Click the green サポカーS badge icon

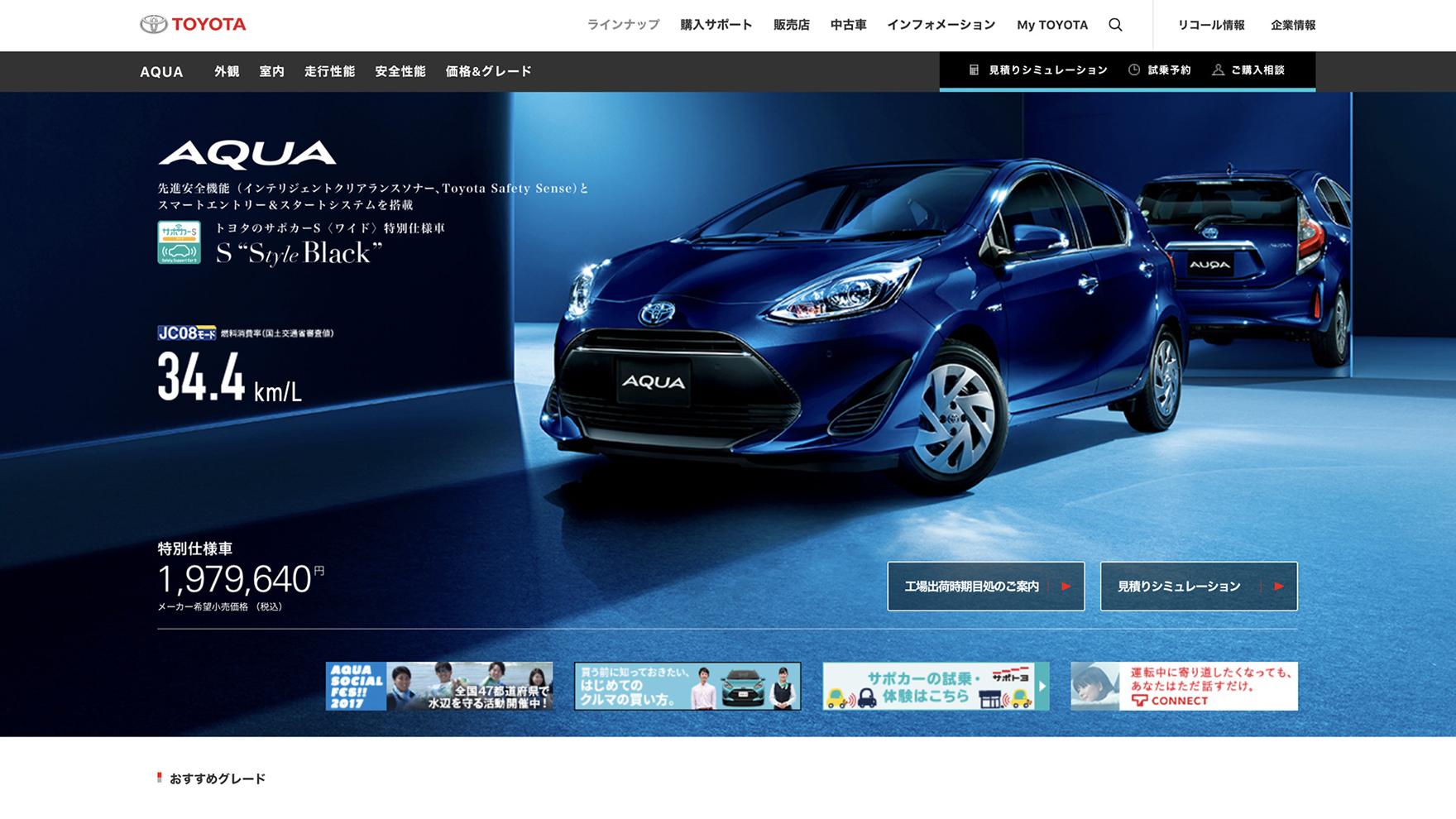pos(179,242)
